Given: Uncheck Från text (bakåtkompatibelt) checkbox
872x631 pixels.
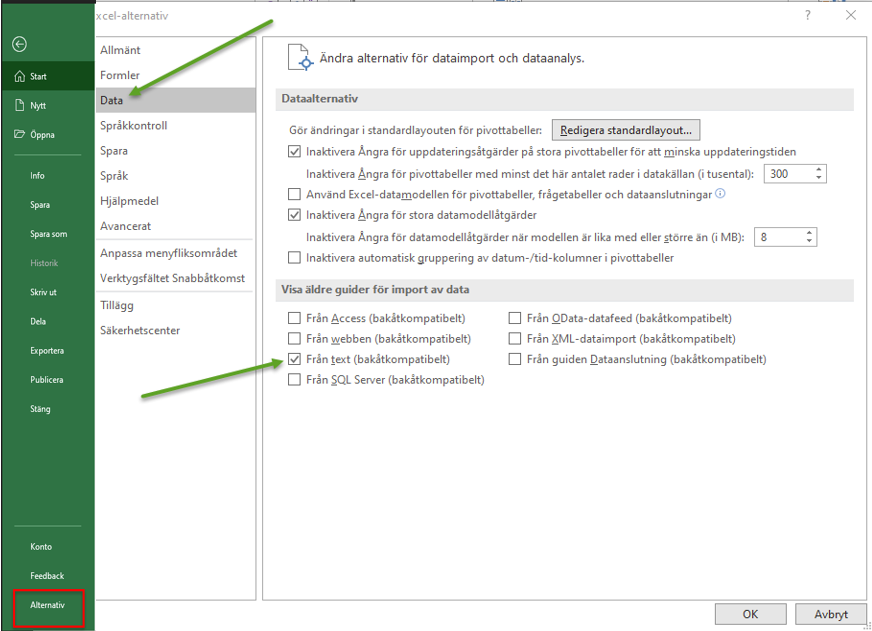Looking at the screenshot, I should [294, 359].
